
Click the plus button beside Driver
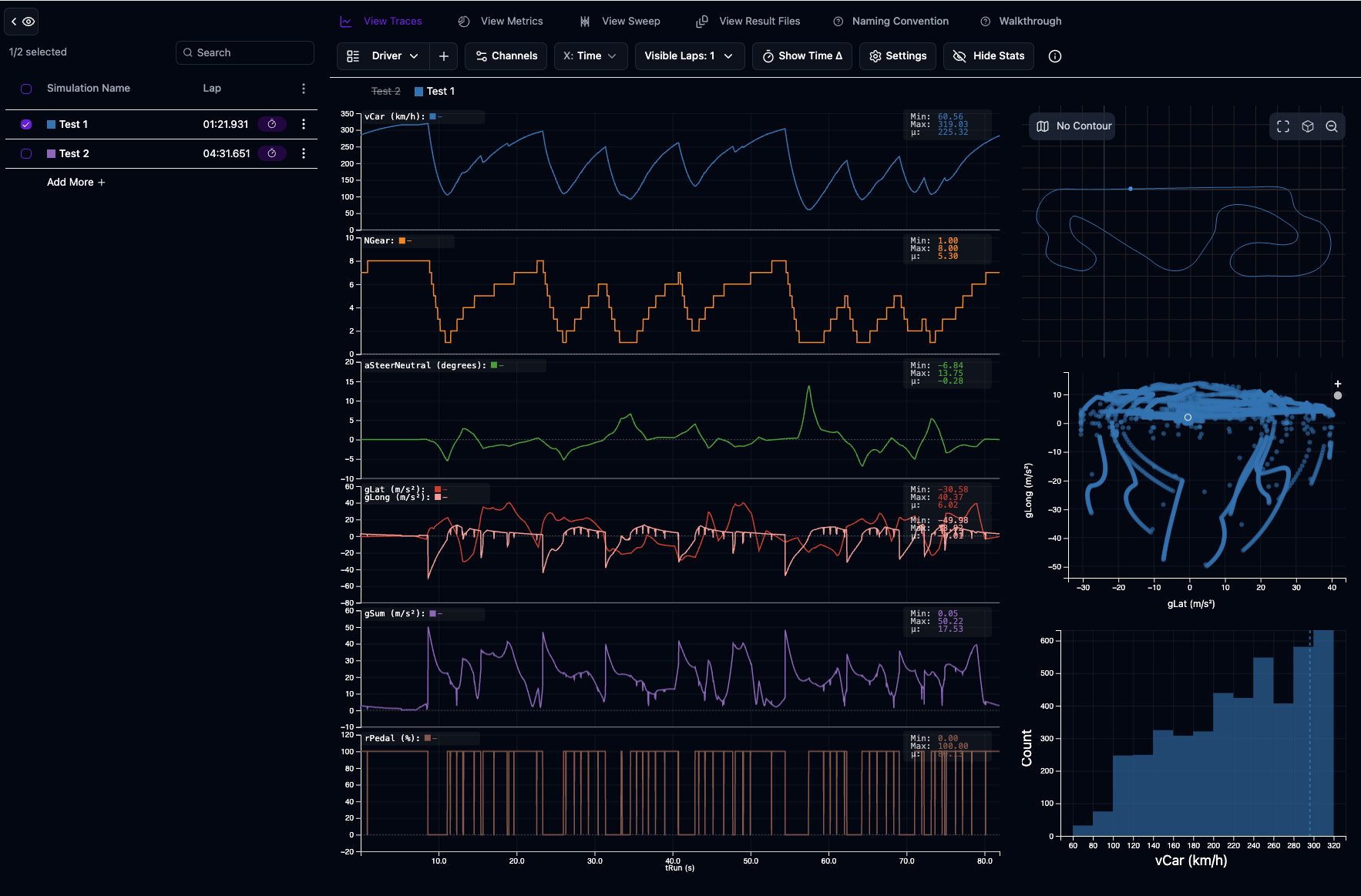pyautogui.click(x=444, y=56)
